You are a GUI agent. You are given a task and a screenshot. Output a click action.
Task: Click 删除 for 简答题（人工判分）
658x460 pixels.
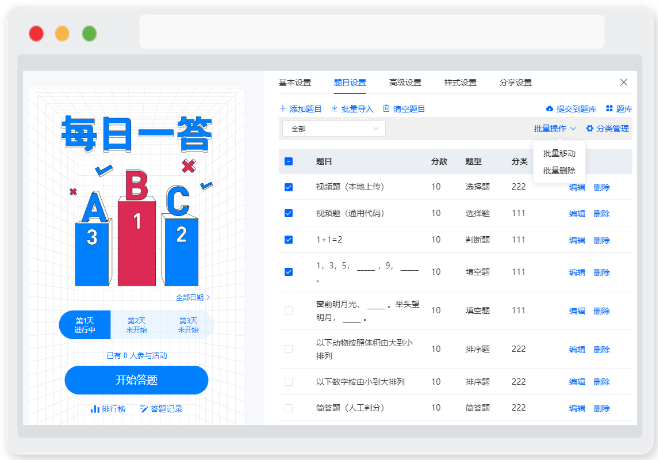[x=601, y=408]
